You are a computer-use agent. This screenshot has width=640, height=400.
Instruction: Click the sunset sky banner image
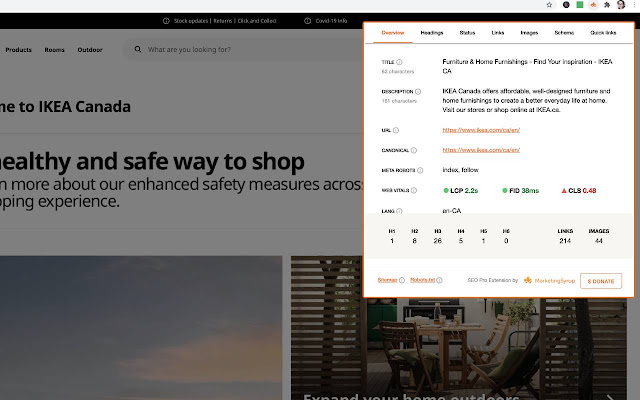click(x=141, y=328)
